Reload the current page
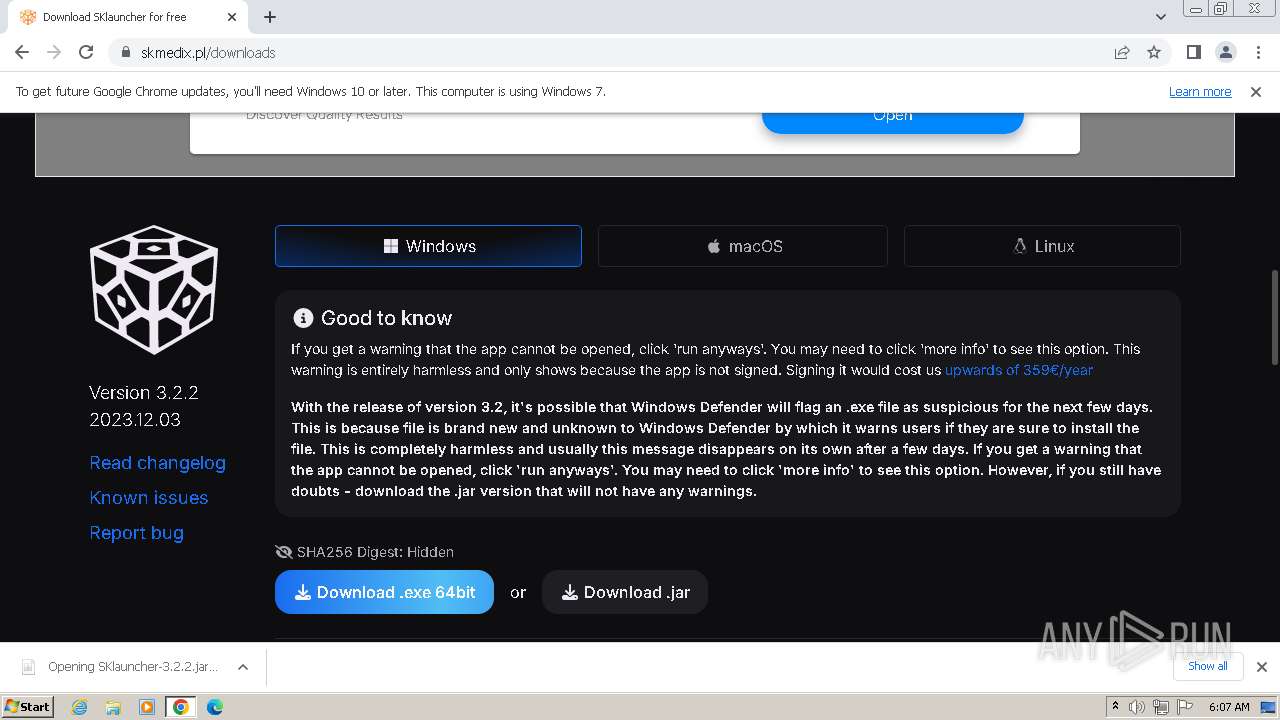This screenshot has width=1280, height=720. click(x=86, y=53)
